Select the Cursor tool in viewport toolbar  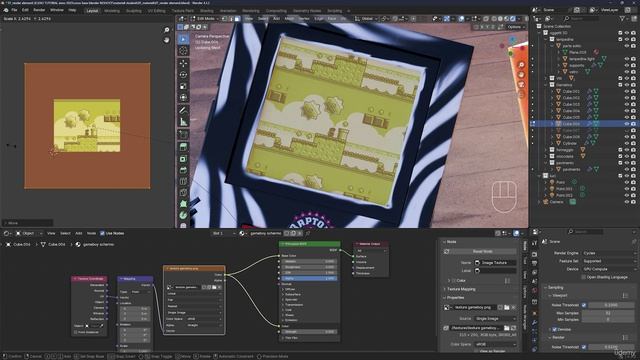pos(183,51)
